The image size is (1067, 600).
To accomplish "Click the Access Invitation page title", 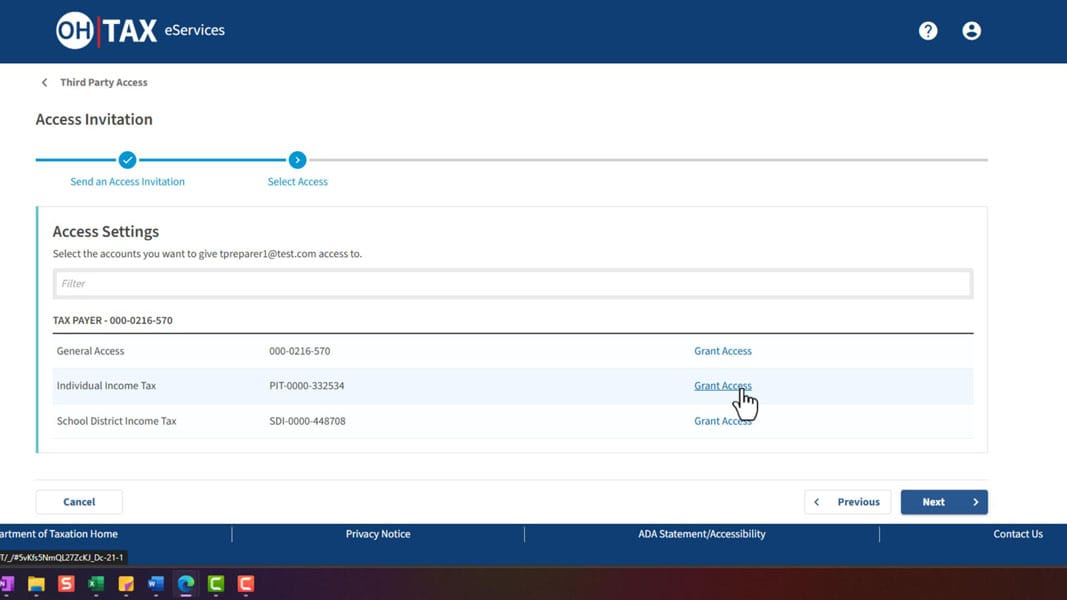I will (94, 119).
